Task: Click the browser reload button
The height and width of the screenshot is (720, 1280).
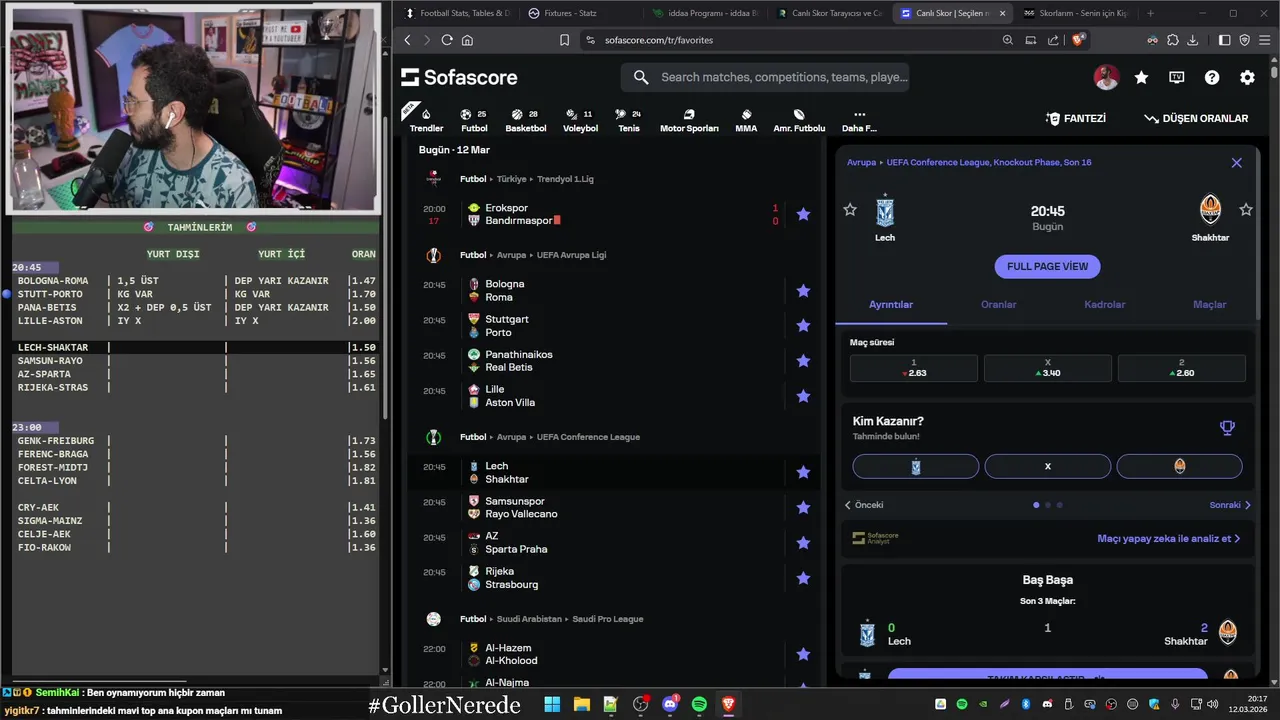Action: pyautogui.click(x=447, y=40)
